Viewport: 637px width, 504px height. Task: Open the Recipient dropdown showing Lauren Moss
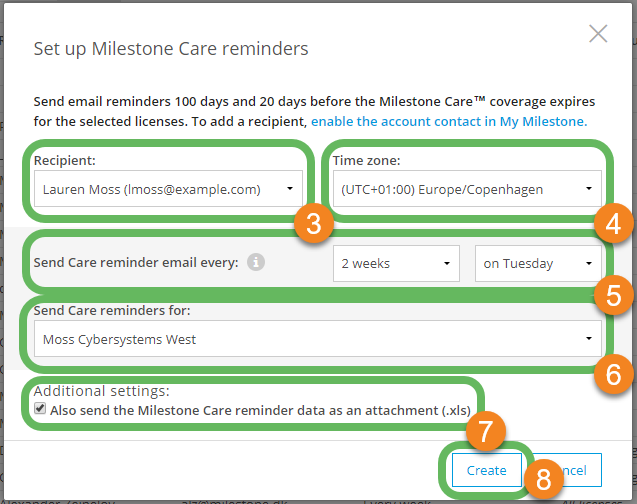click(x=167, y=188)
